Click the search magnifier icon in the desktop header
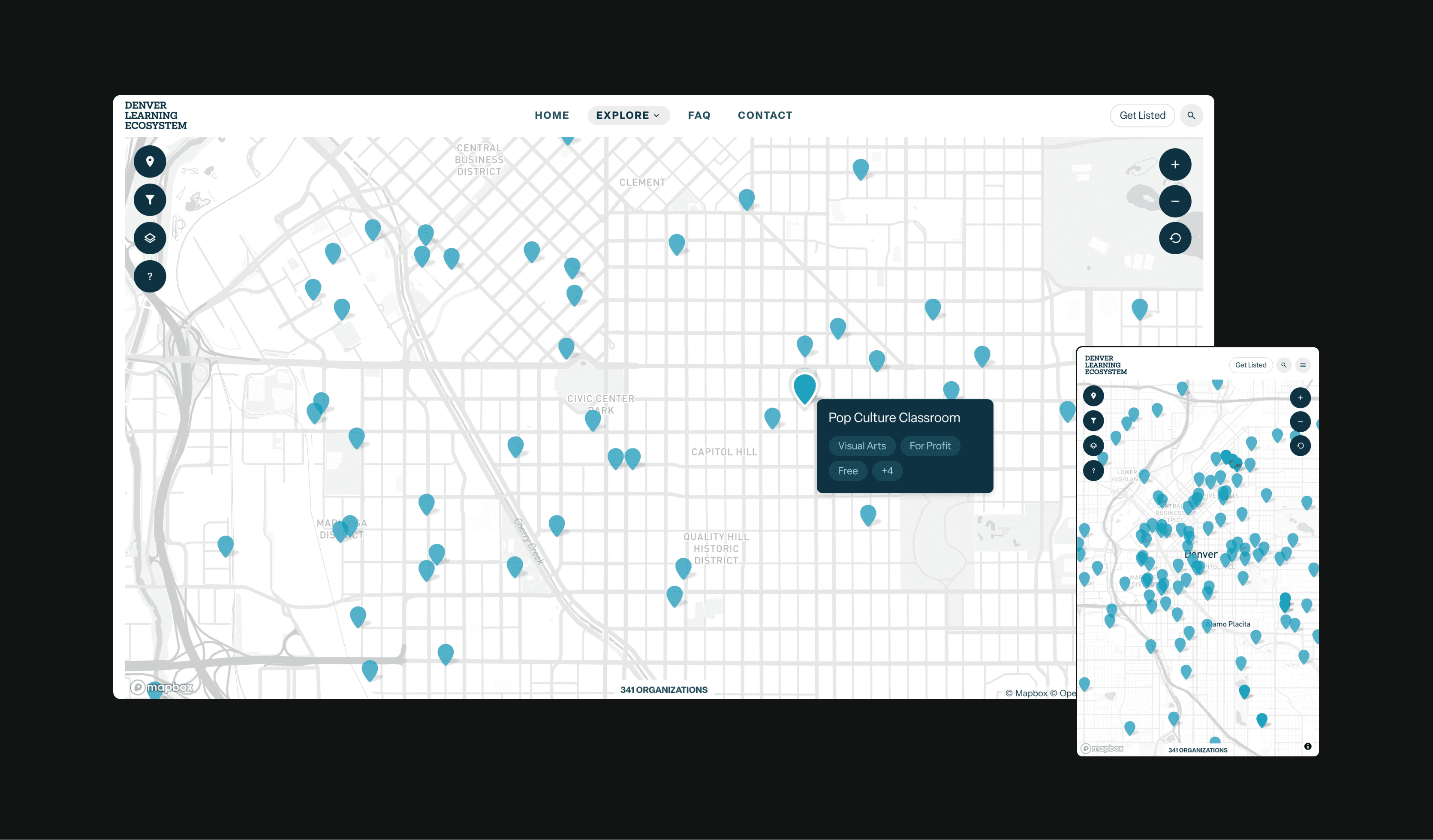 1191,115
